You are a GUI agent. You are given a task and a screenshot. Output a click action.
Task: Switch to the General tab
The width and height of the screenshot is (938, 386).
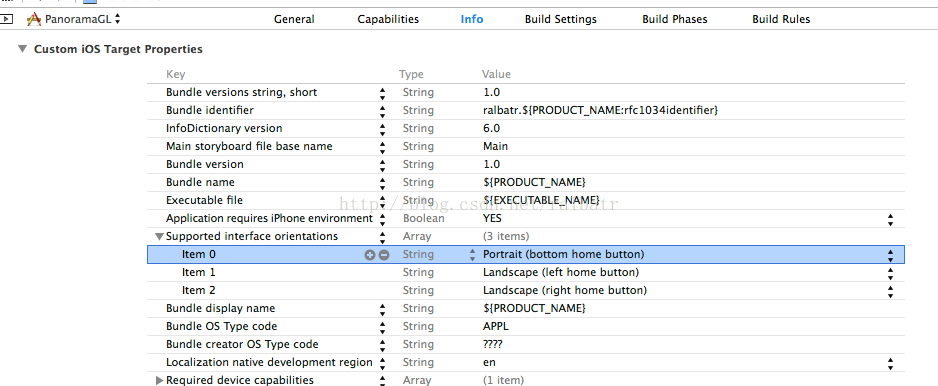coord(294,19)
